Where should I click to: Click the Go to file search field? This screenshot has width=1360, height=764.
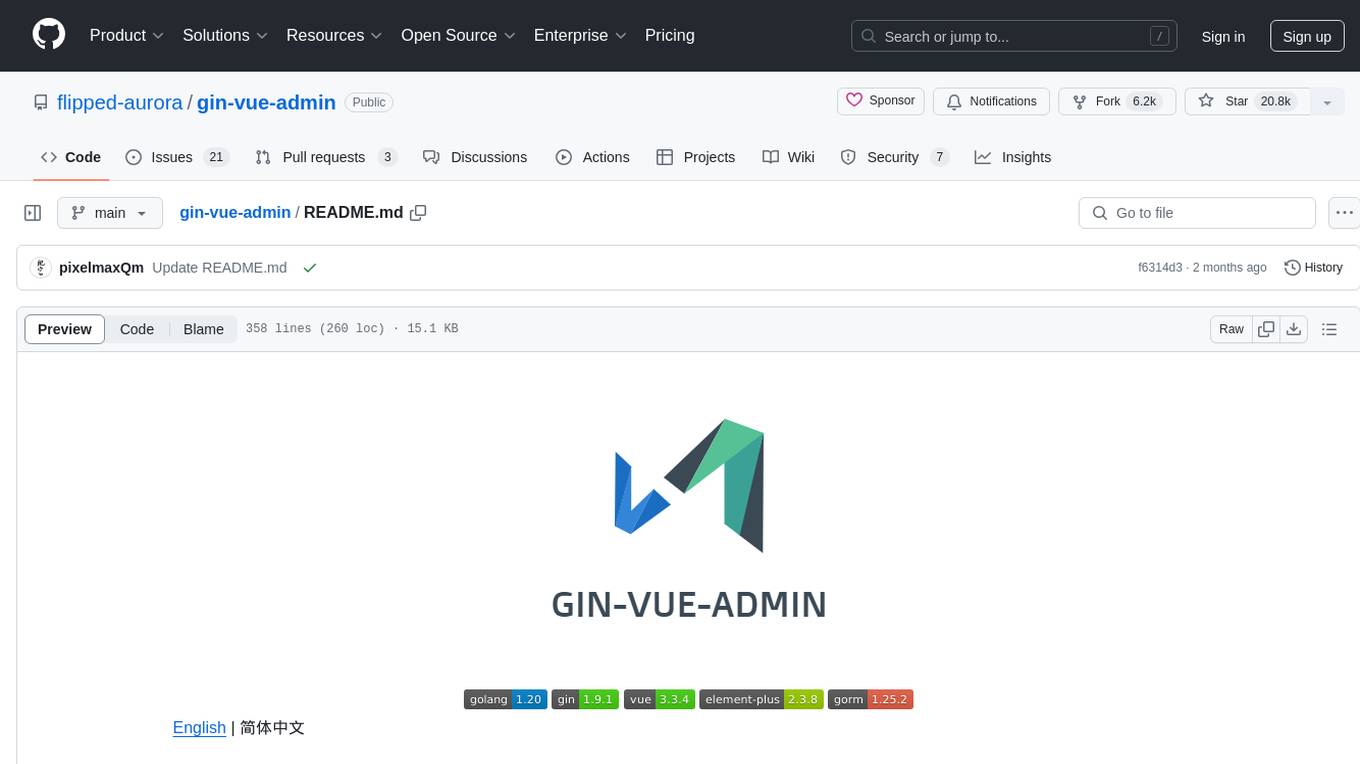pos(1197,213)
